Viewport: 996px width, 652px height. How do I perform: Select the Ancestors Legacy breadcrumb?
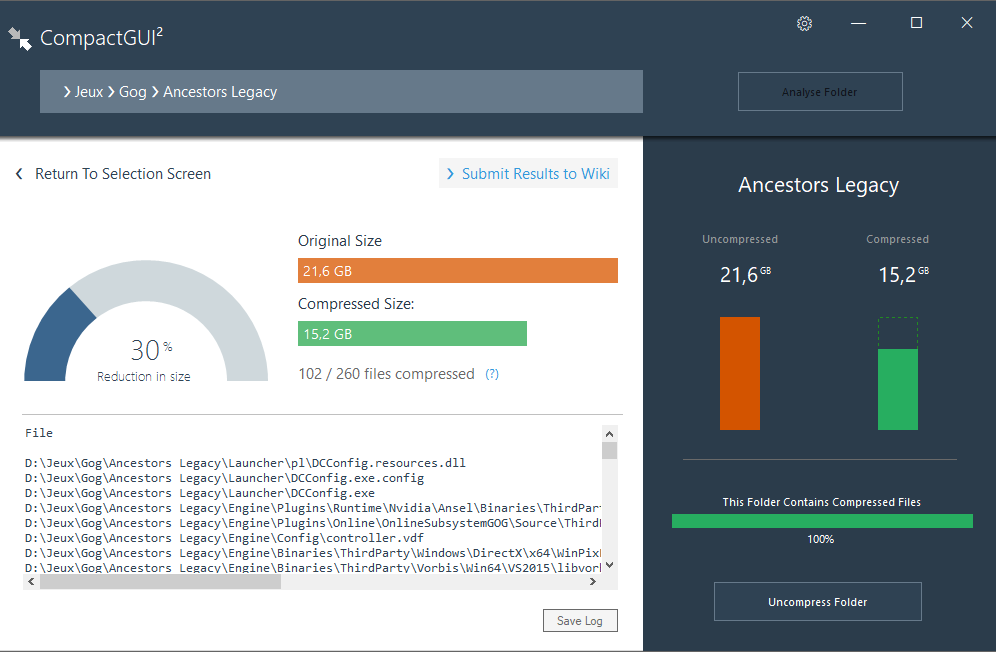coord(220,92)
